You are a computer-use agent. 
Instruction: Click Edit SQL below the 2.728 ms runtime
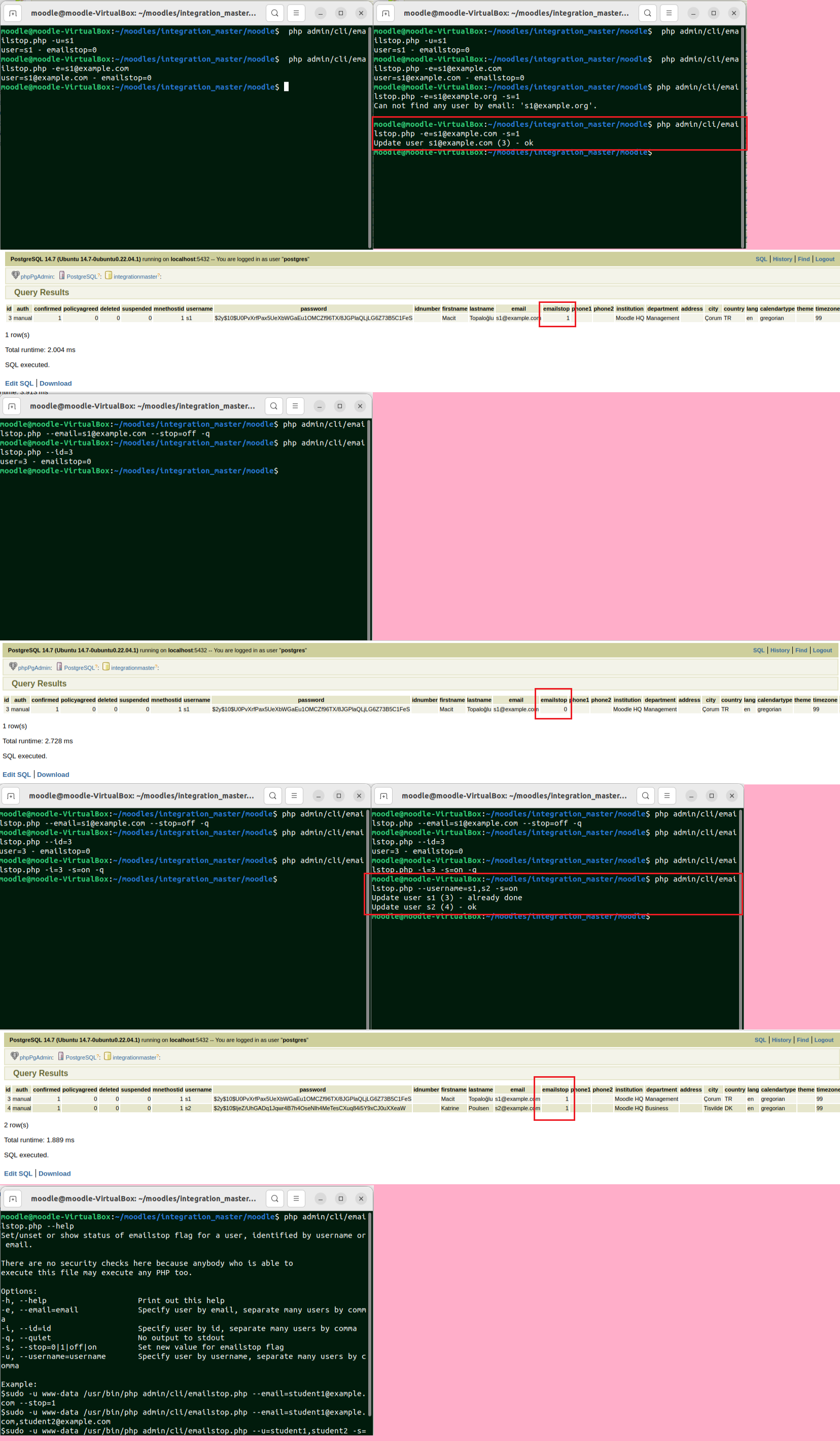click(17, 774)
